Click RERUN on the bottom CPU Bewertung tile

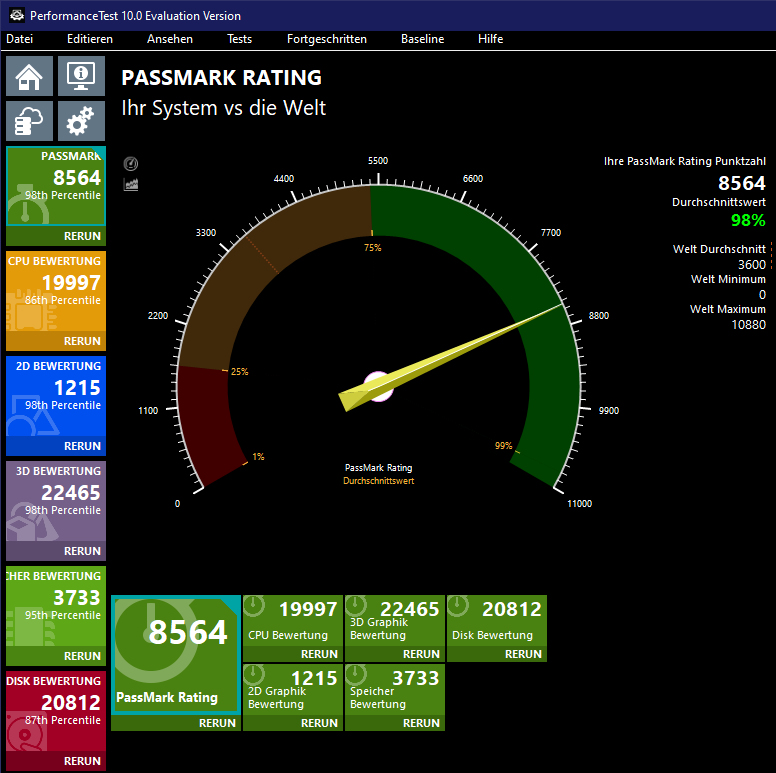[319, 654]
